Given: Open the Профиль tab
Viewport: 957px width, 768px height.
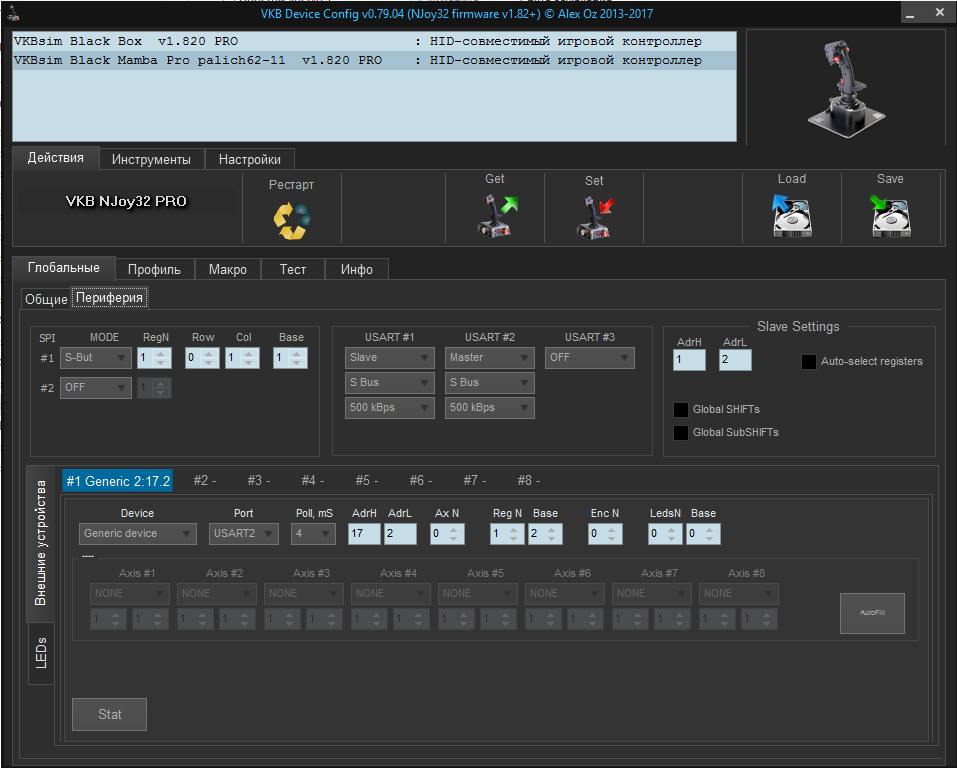Looking at the screenshot, I should click(x=154, y=269).
